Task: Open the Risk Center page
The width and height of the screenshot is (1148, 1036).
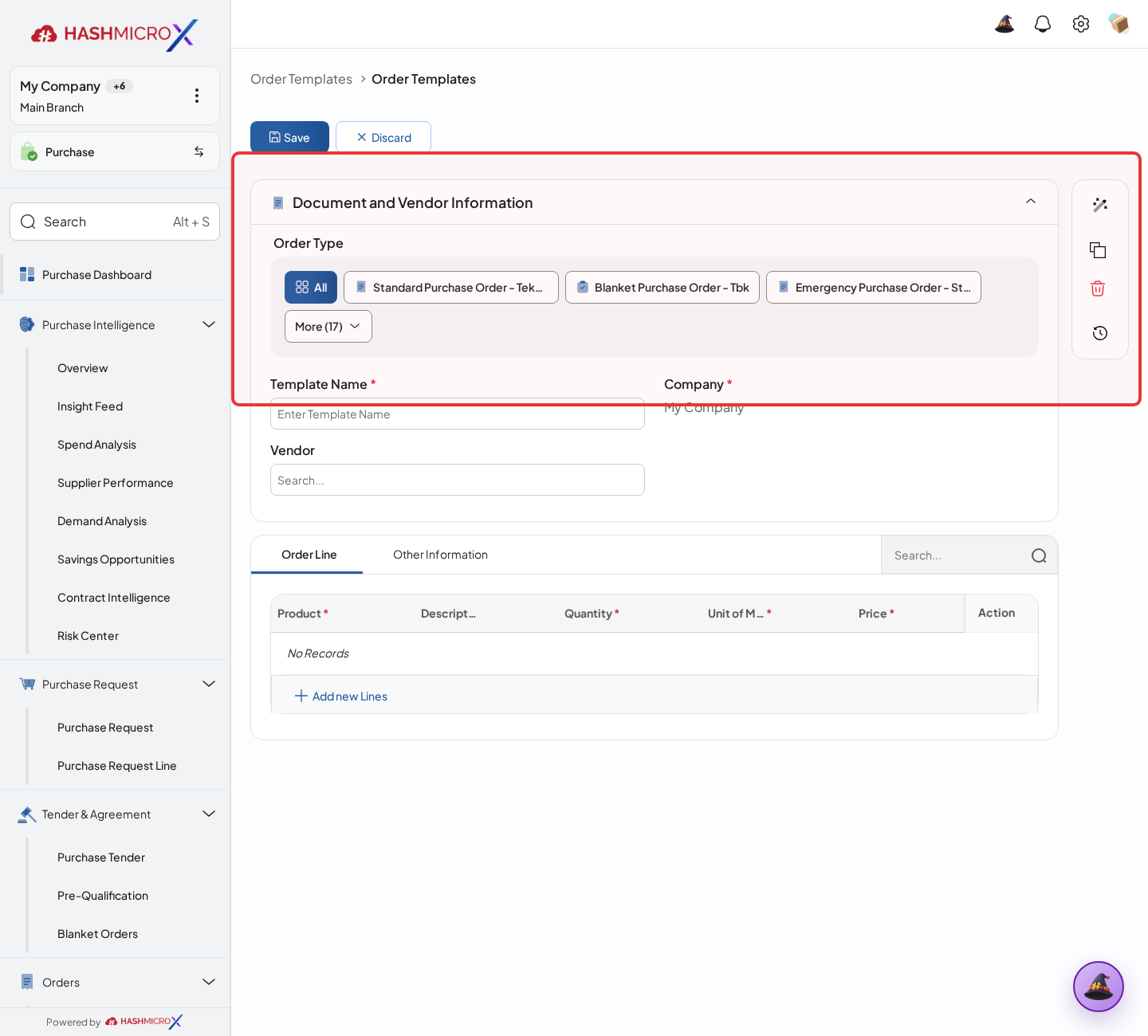Action: tap(88, 636)
